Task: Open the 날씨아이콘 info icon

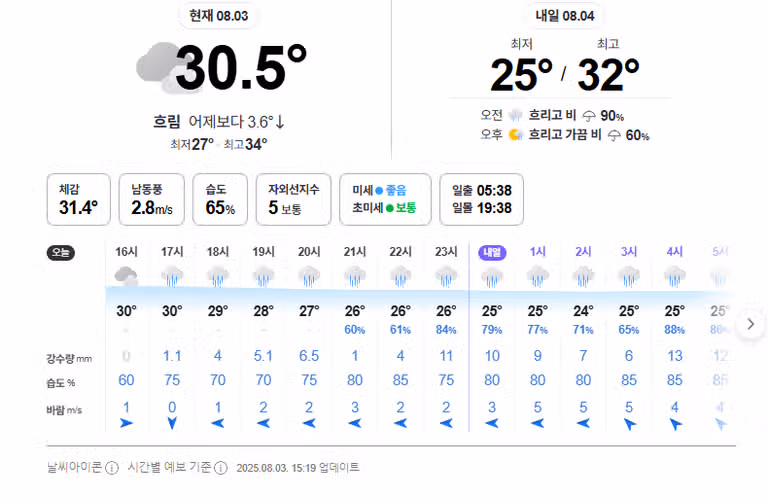Action: coord(112,468)
